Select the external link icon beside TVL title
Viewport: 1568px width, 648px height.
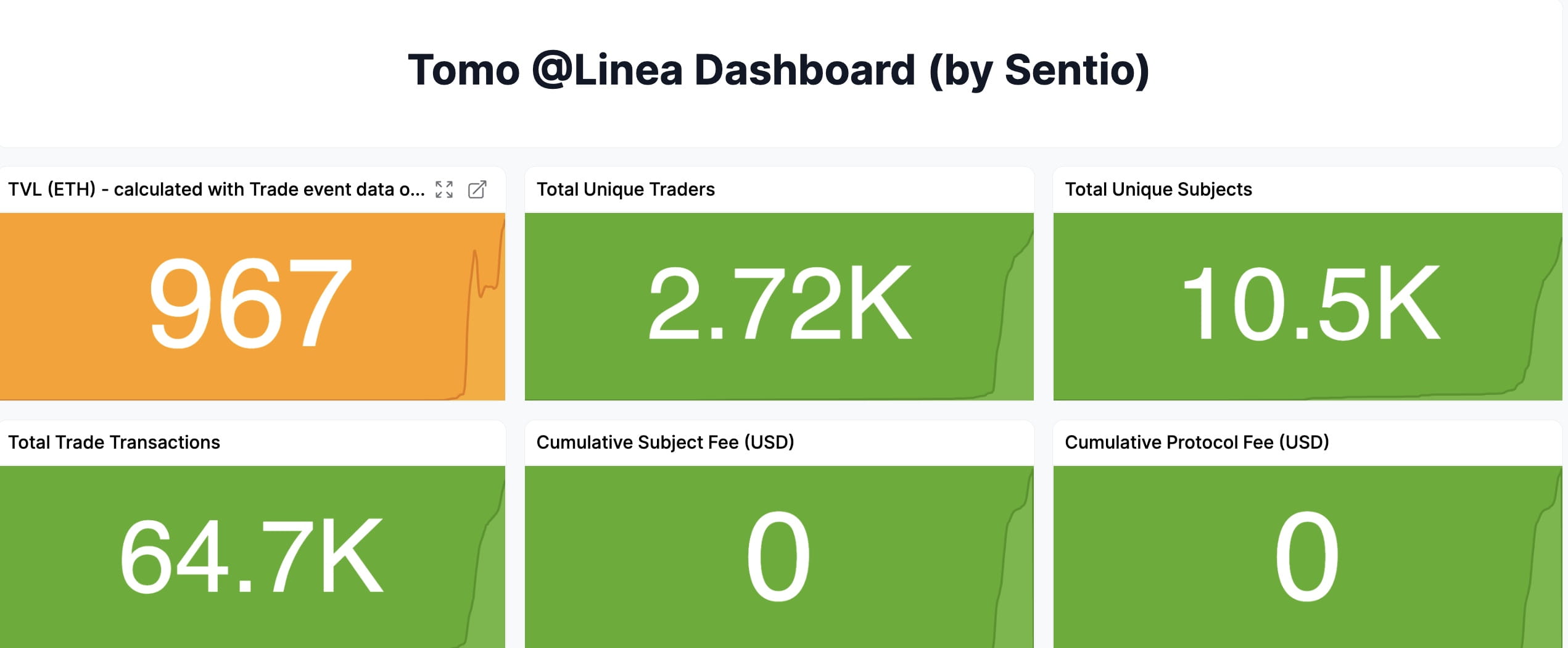476,189
